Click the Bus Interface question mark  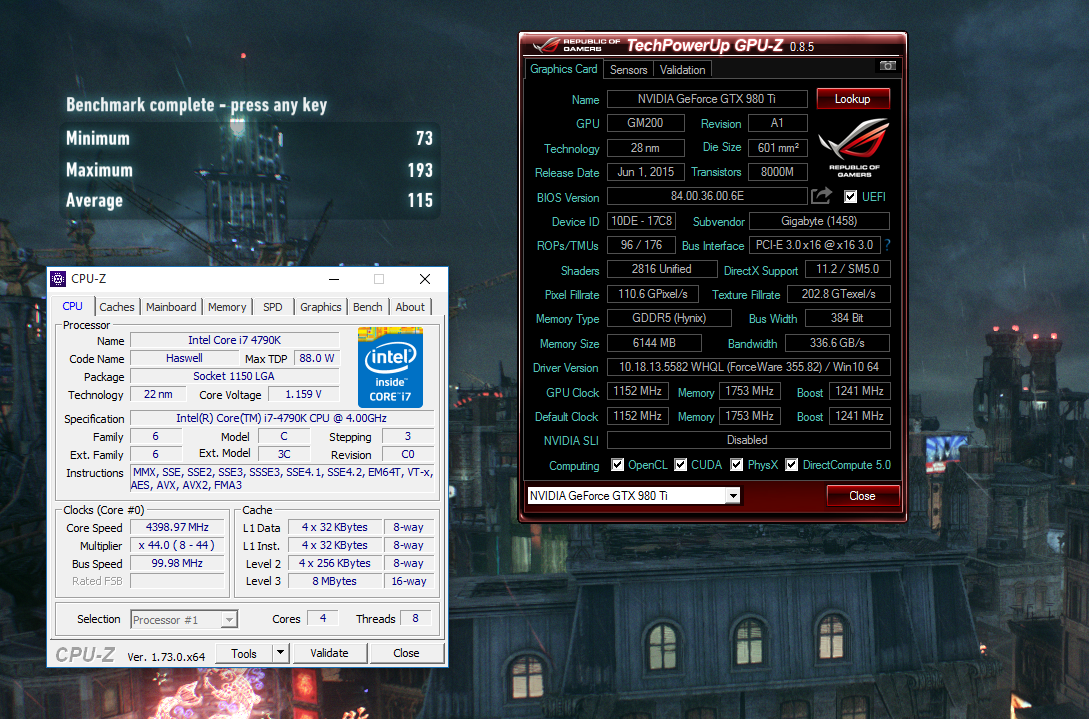tap(888, 245)
